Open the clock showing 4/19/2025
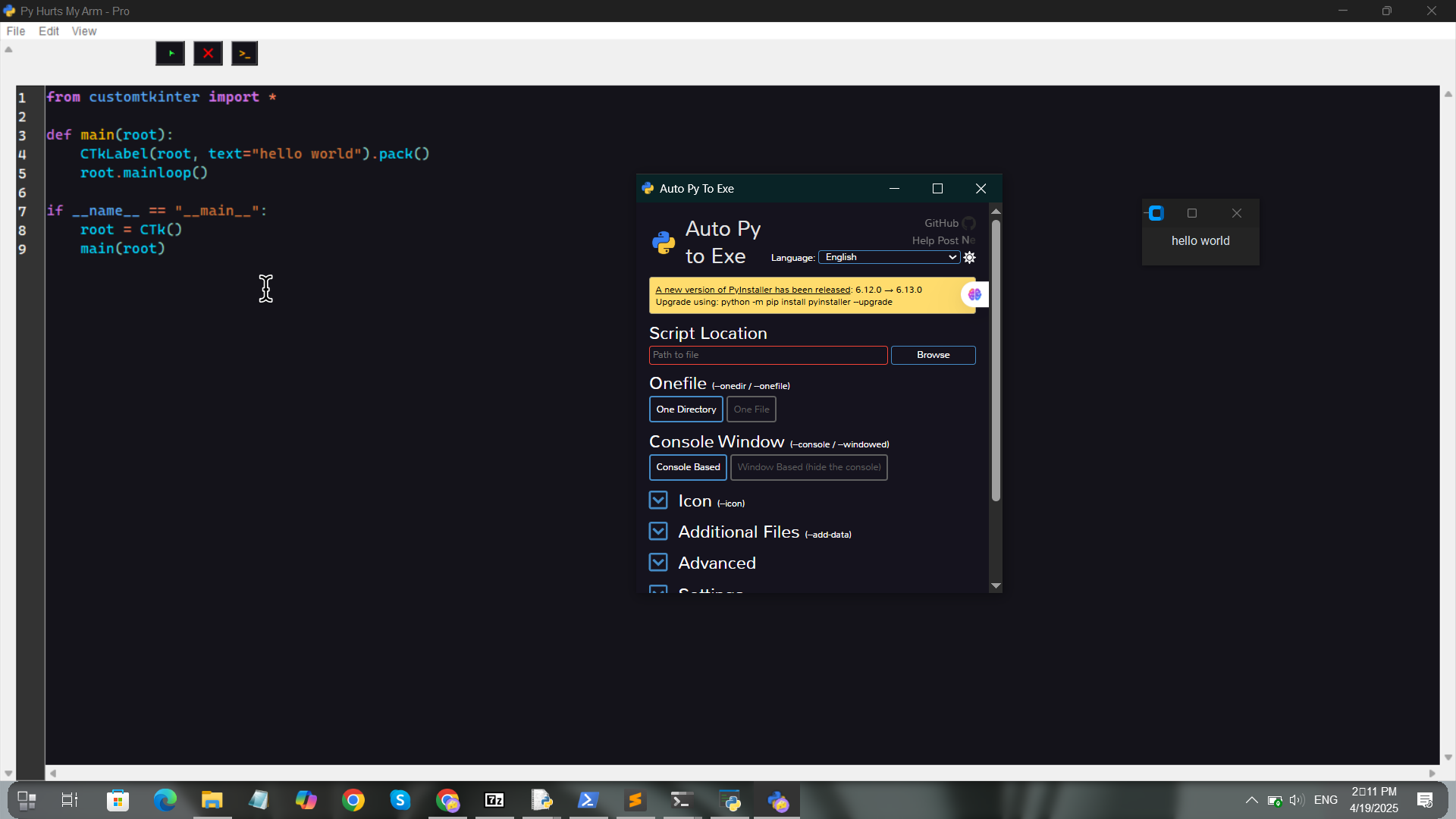Image resolution: width=1456 pixels, height=819 pixels. click(1373, 800)
